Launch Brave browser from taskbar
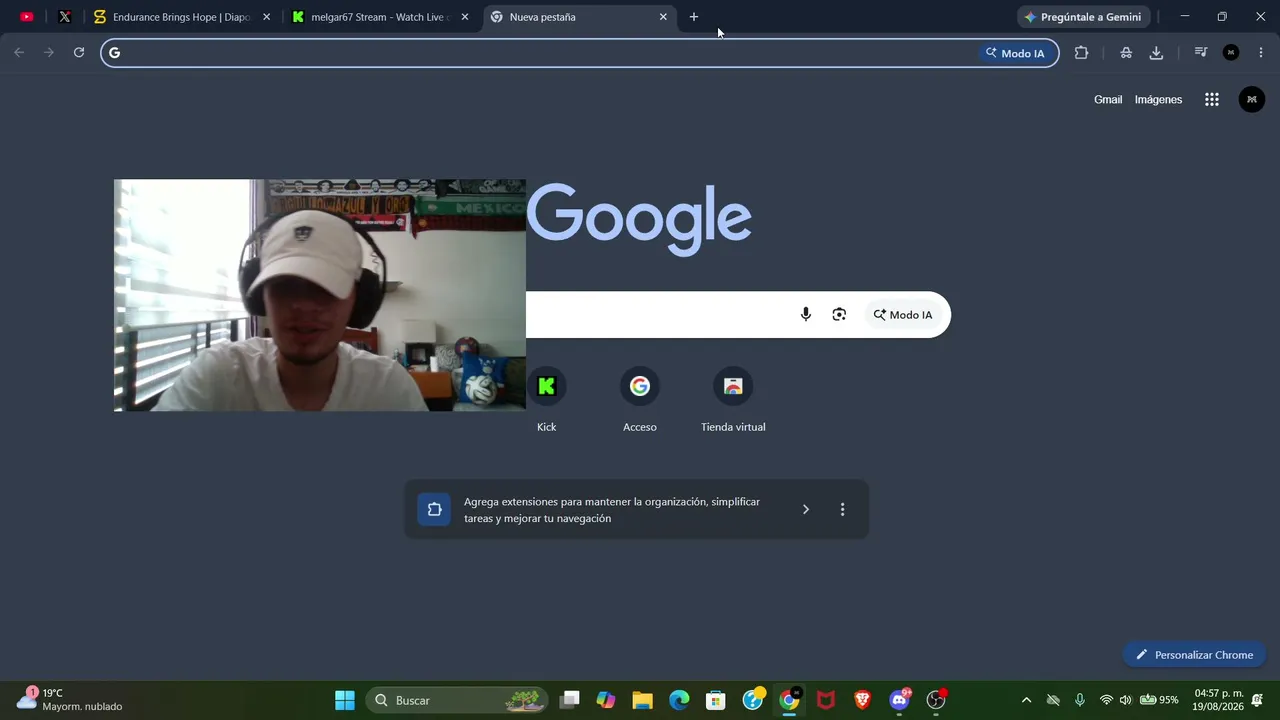 [863, 700]
